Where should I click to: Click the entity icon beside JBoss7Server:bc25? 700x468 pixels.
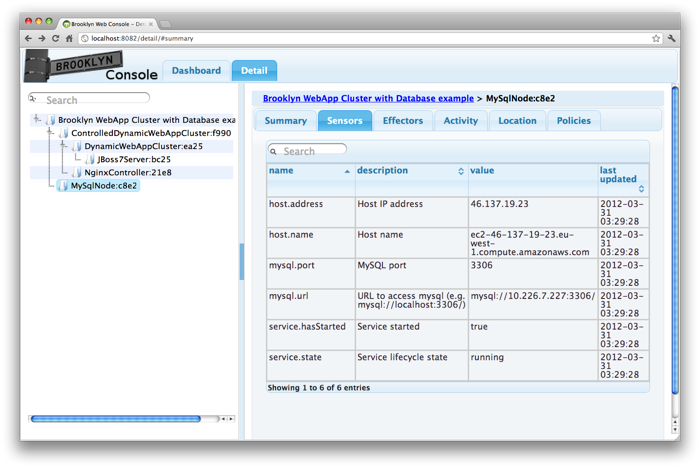pyautogui.click(x=91, y=159)
